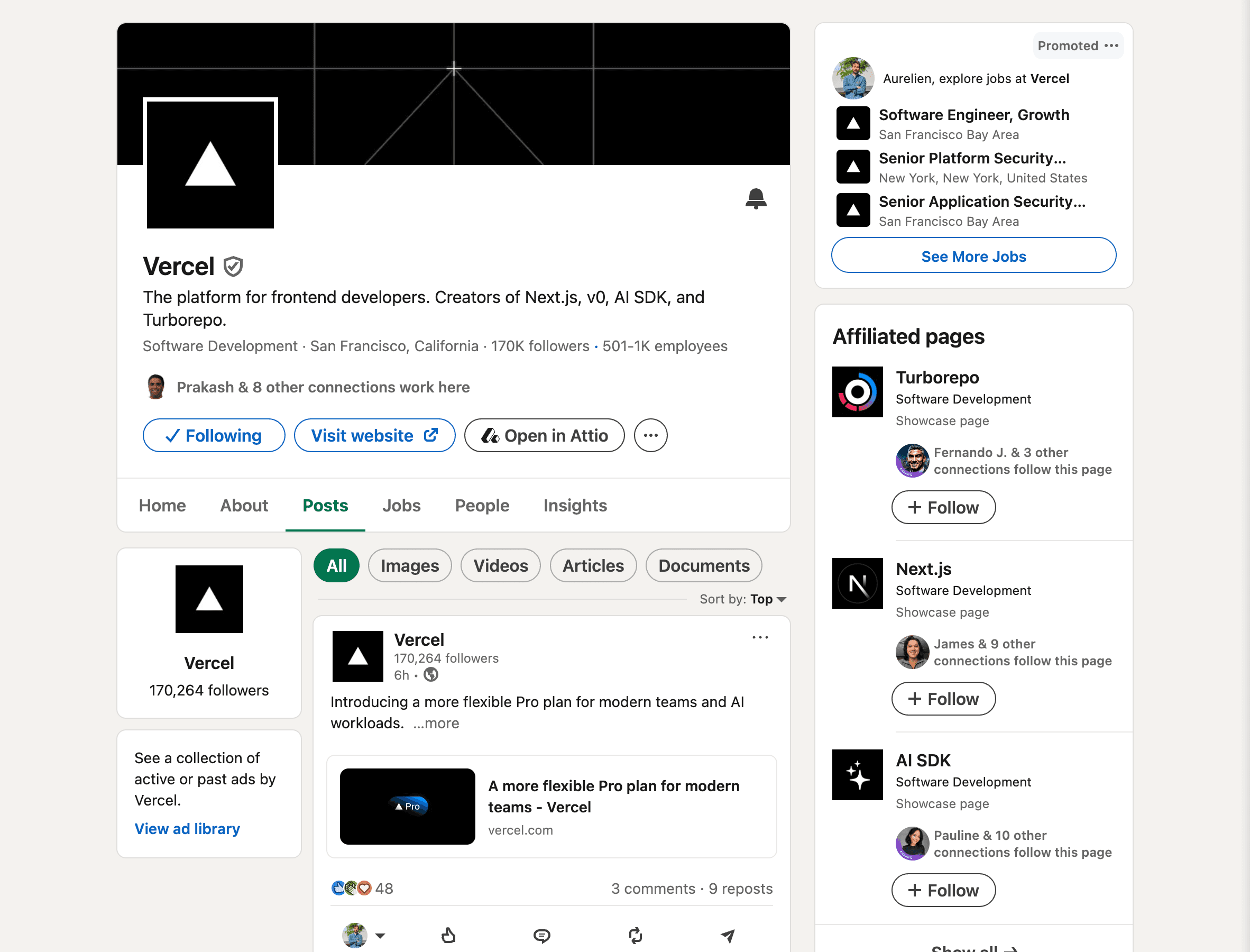Follow the Next.js page
Screen dimensions: 1250x952
(x=944, y=699)
